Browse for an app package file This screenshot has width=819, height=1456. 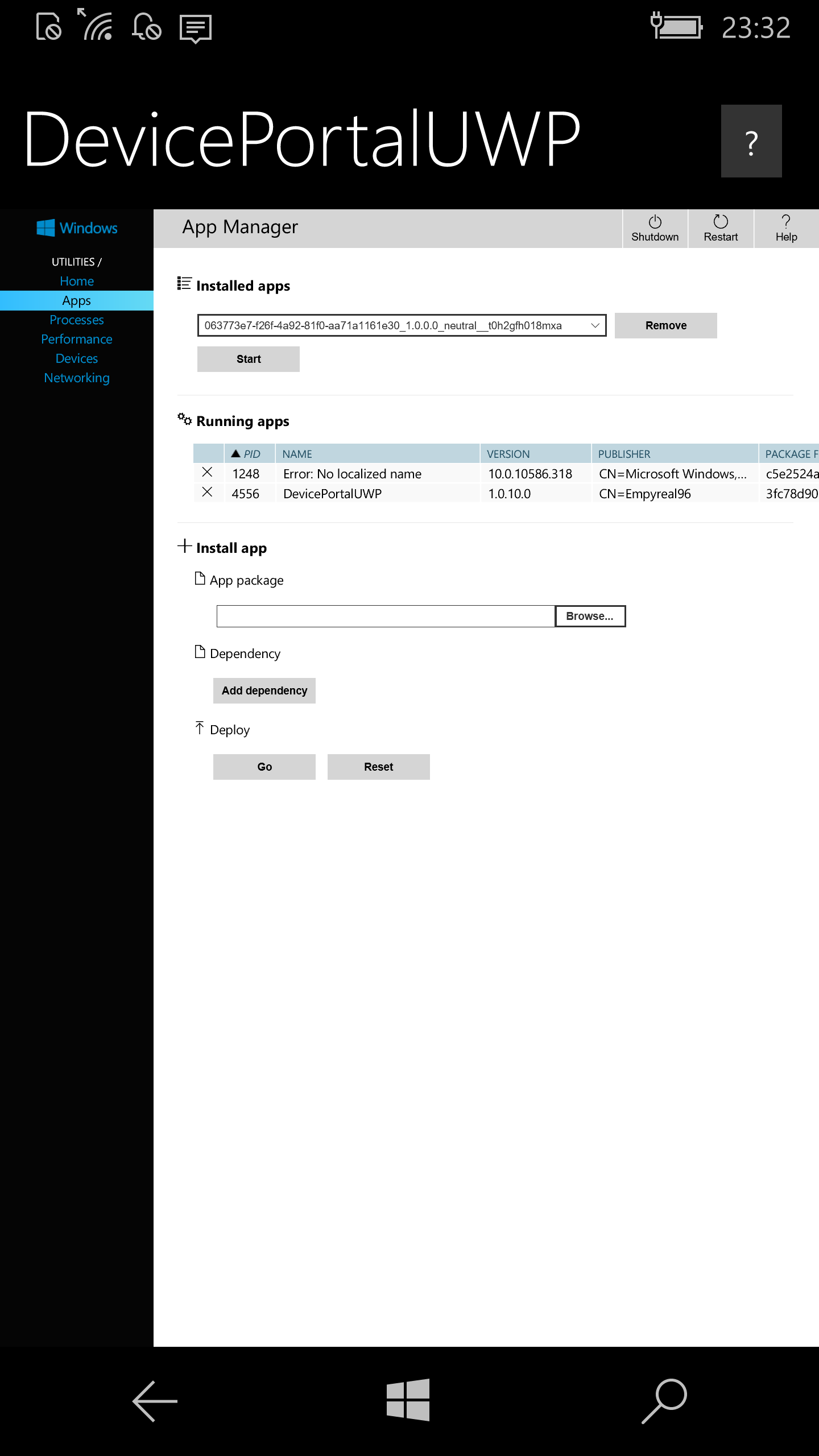[590, 616]
